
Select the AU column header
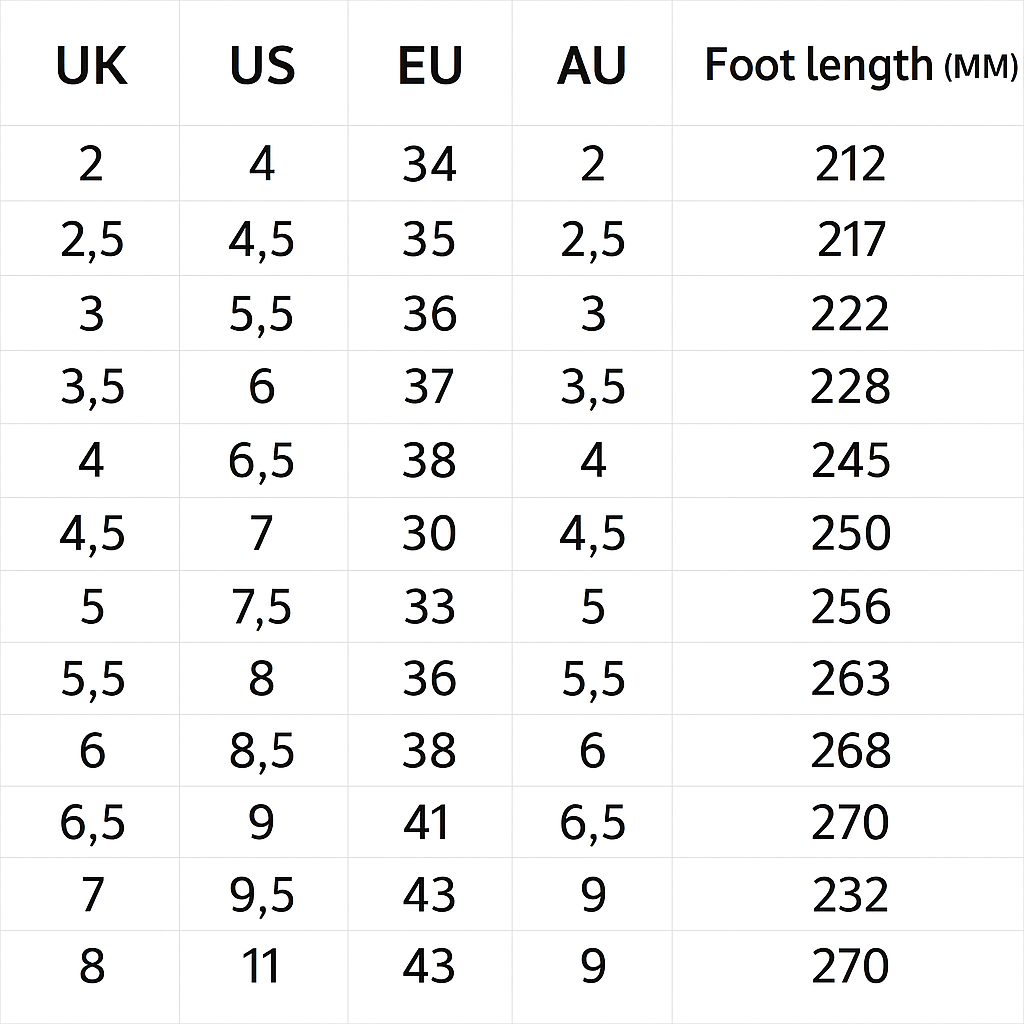coord(592,66)
